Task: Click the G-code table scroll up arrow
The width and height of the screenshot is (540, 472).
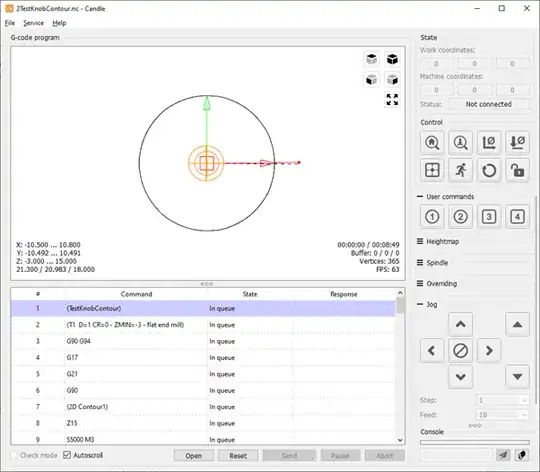Action: [400, 293]
